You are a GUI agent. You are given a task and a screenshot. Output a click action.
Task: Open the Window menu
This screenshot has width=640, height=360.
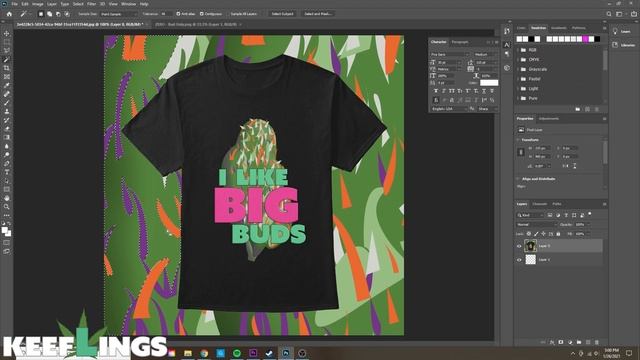[x=129, y=4]
